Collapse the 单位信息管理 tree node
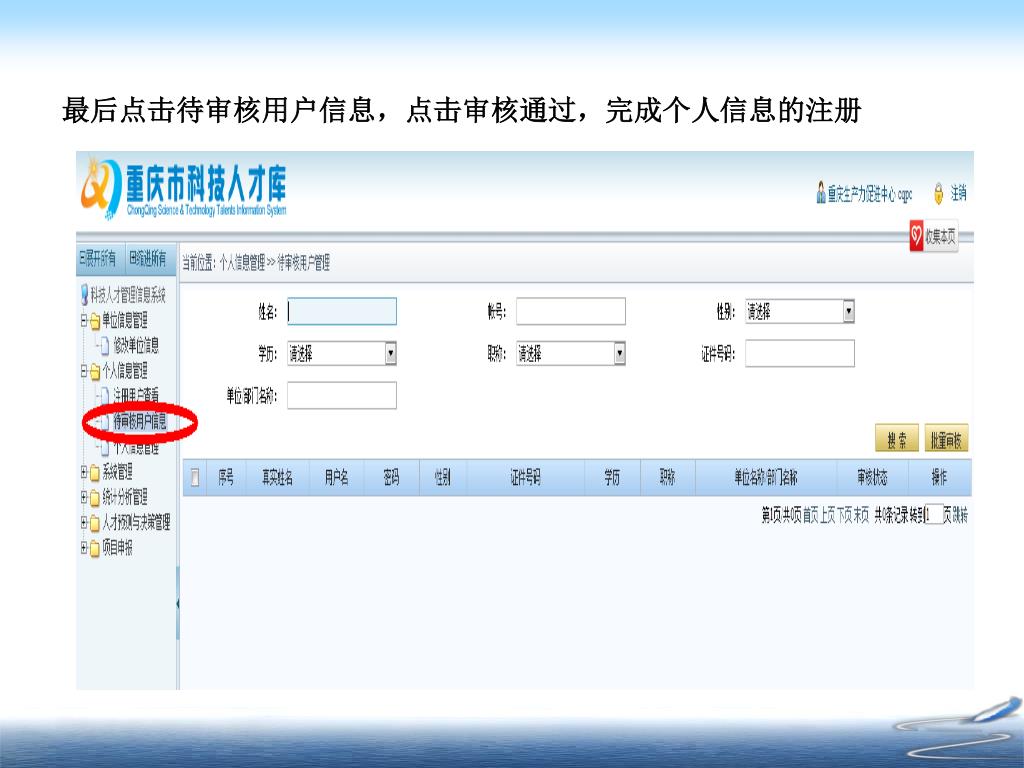Screen dimensions: 1024x768 [84, 320]
